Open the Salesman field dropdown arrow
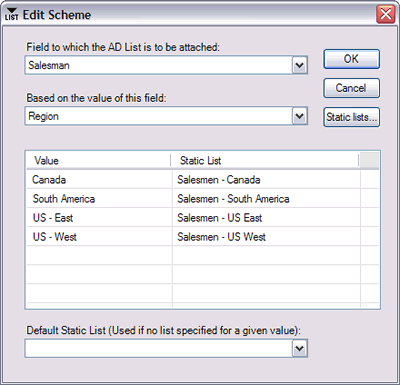Image resolution: width=400 pixels, height=385 pixels. click(300, 65)
